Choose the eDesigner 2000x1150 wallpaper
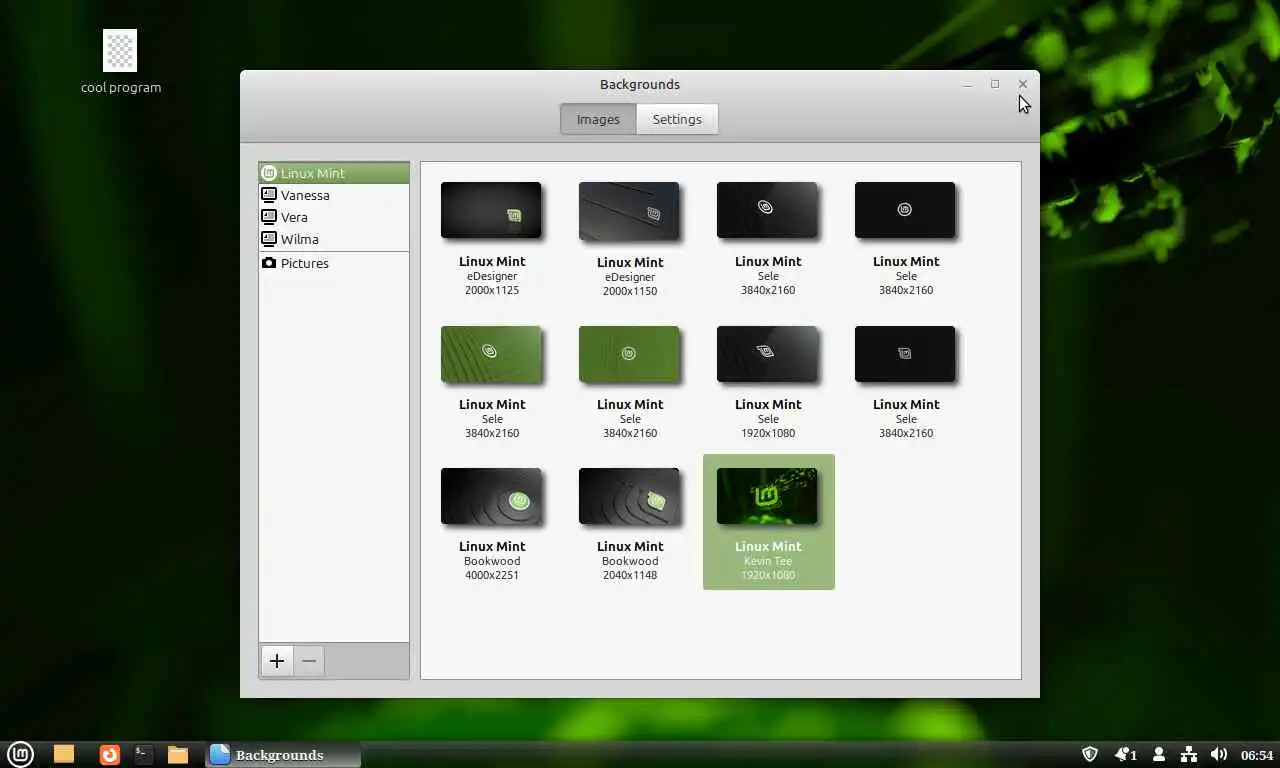 pos(630,239)
